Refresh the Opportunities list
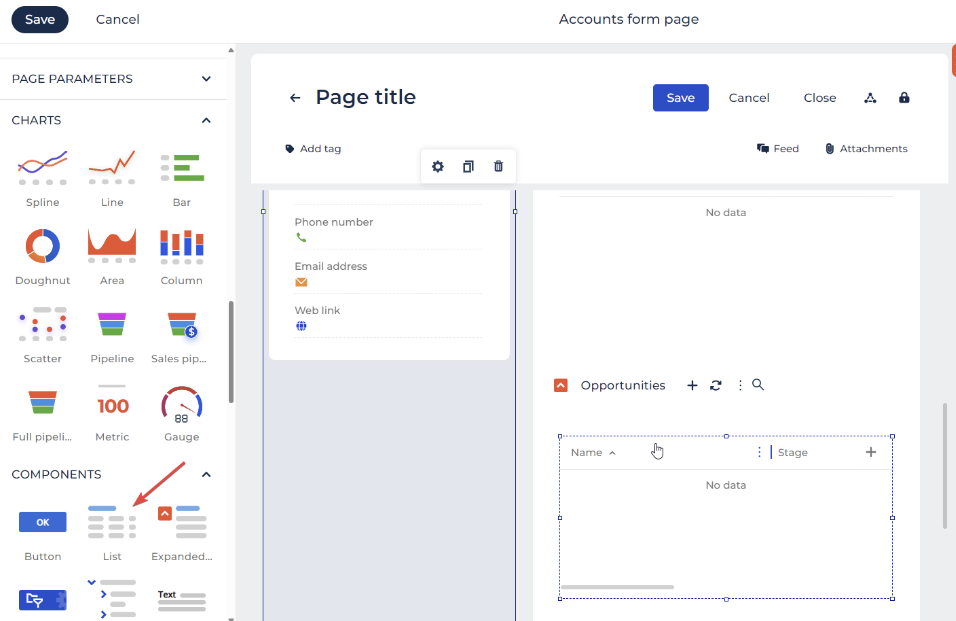This screenshot has height=621, width=956. pyautogui.click(x=716, y=385)
